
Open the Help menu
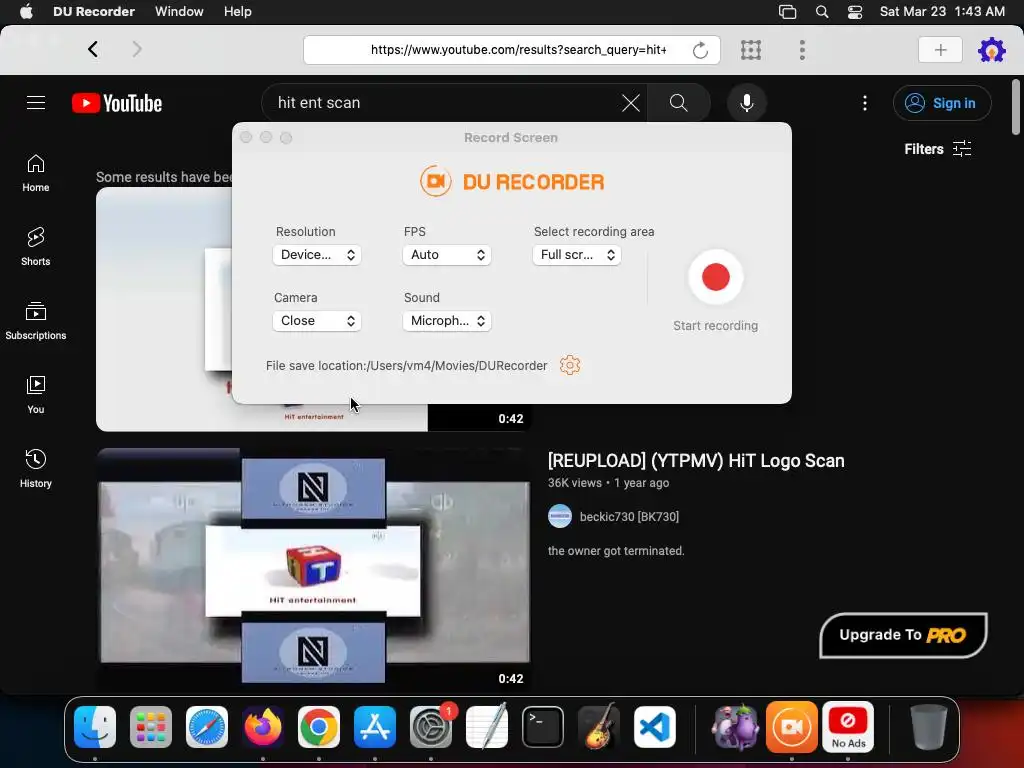pos(238,11)
